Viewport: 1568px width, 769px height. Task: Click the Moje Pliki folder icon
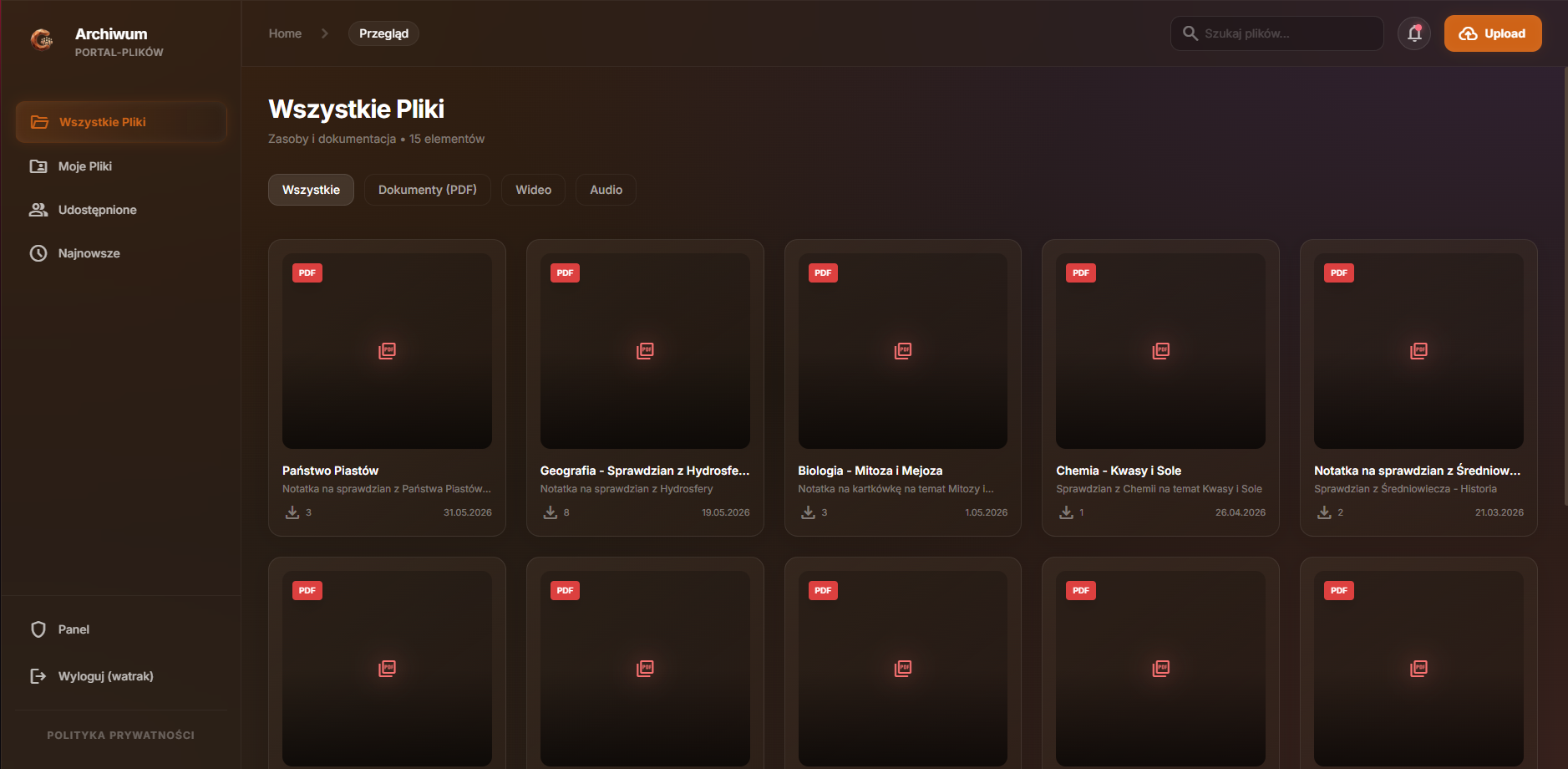38,166
